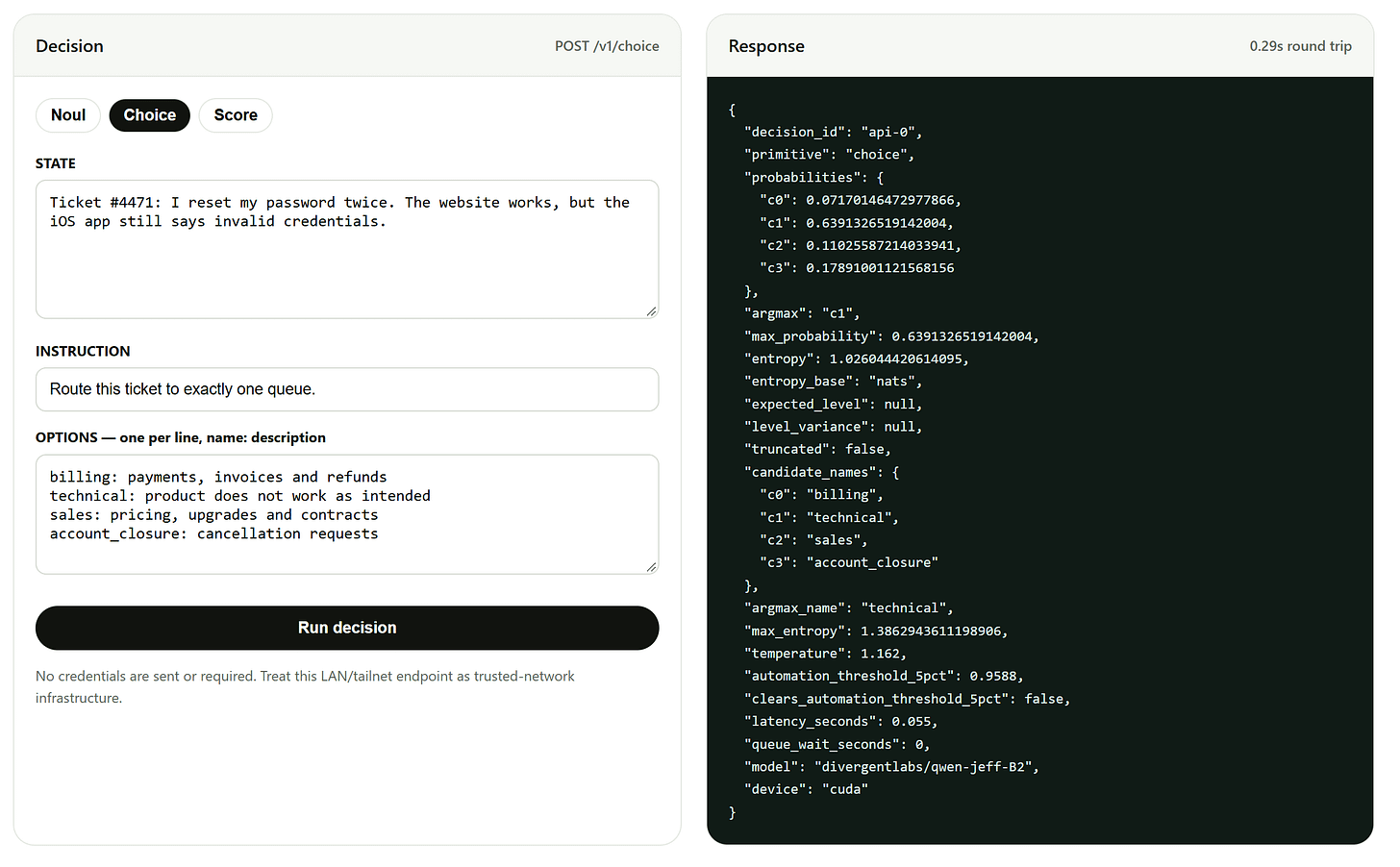1400x867 pixels.
Task: Select the c2 probability 0.11025587214033941
Action: [x=880, y=246]
